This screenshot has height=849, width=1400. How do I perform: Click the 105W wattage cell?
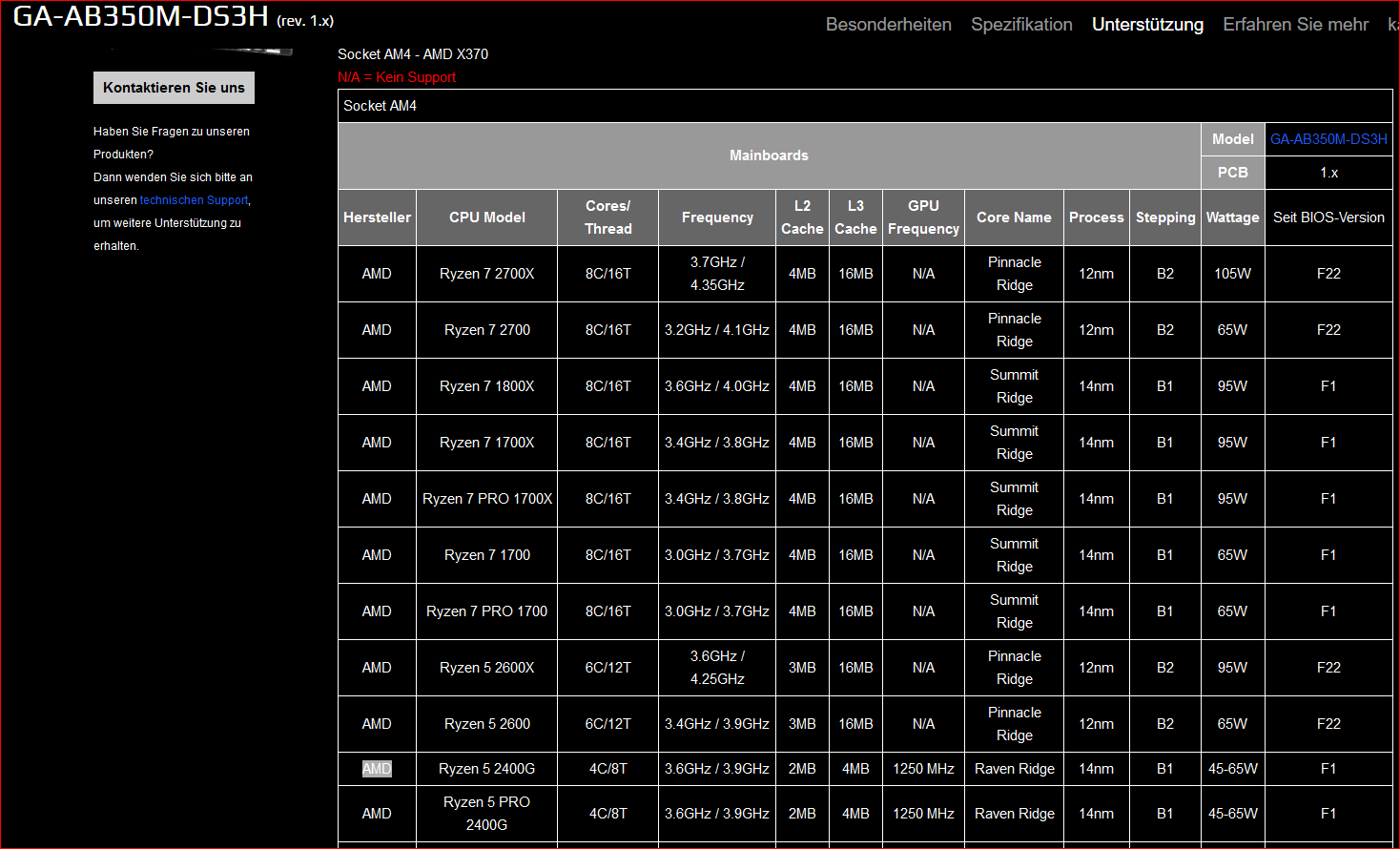[1232, 274]
